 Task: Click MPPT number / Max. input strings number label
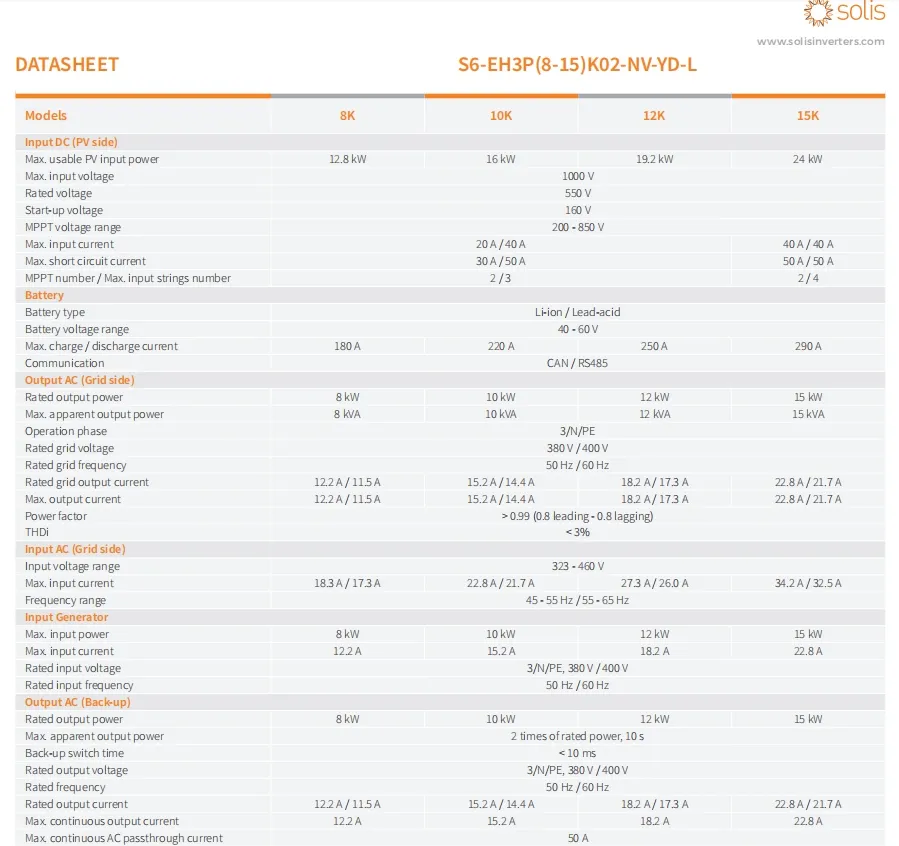[x=128, y=278]
